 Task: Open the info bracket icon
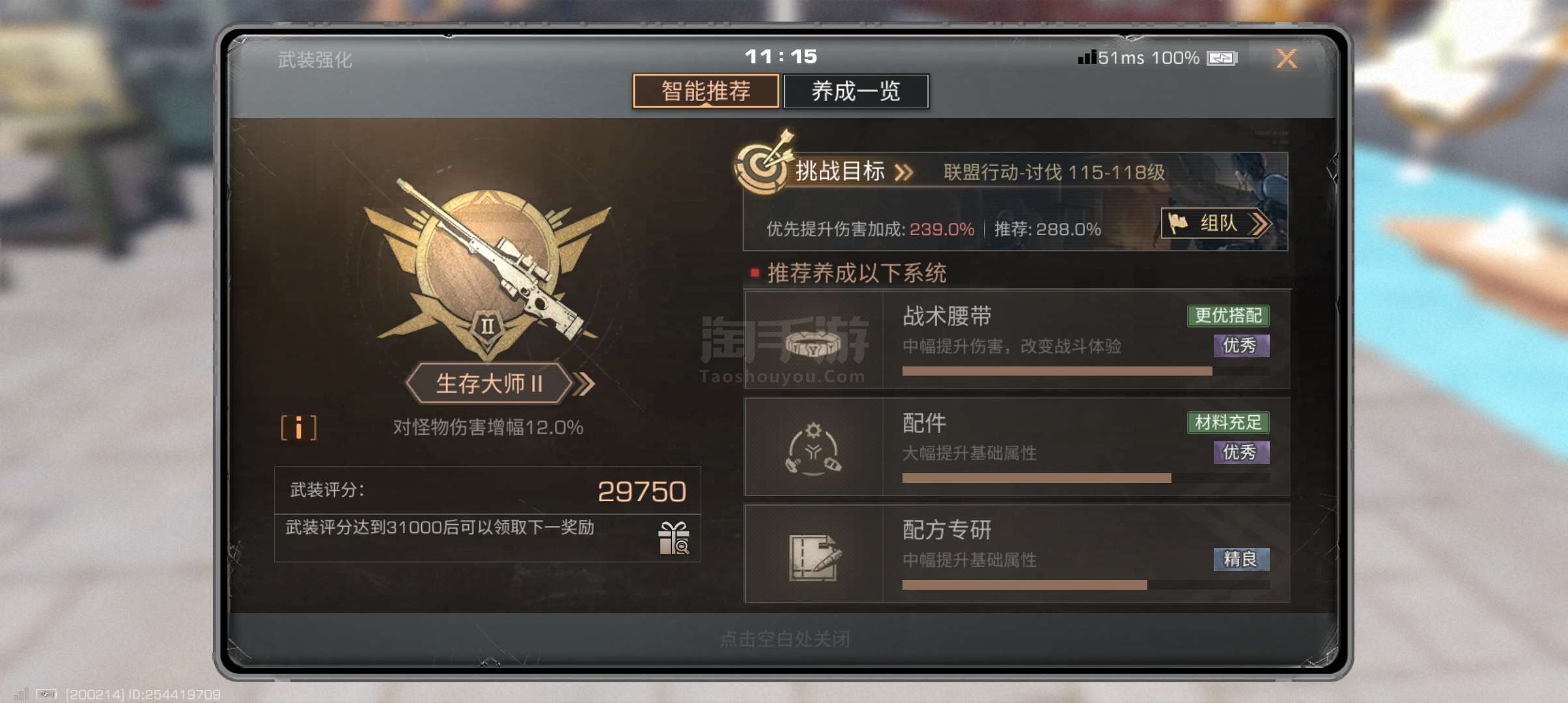coord(299,428)
